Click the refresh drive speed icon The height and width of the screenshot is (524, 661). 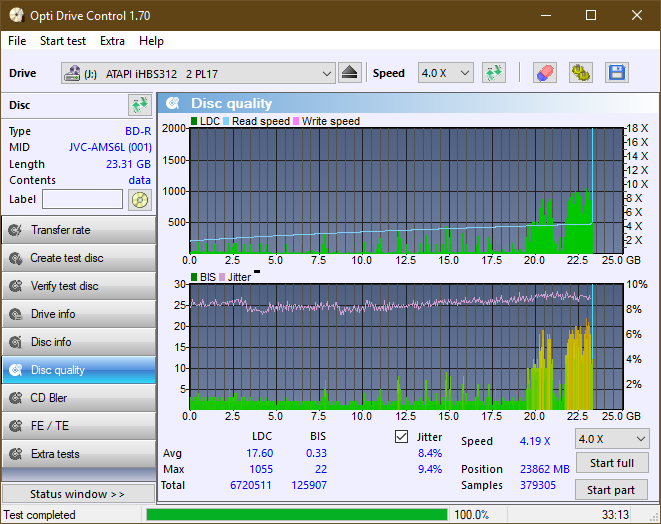coord(494,73)
